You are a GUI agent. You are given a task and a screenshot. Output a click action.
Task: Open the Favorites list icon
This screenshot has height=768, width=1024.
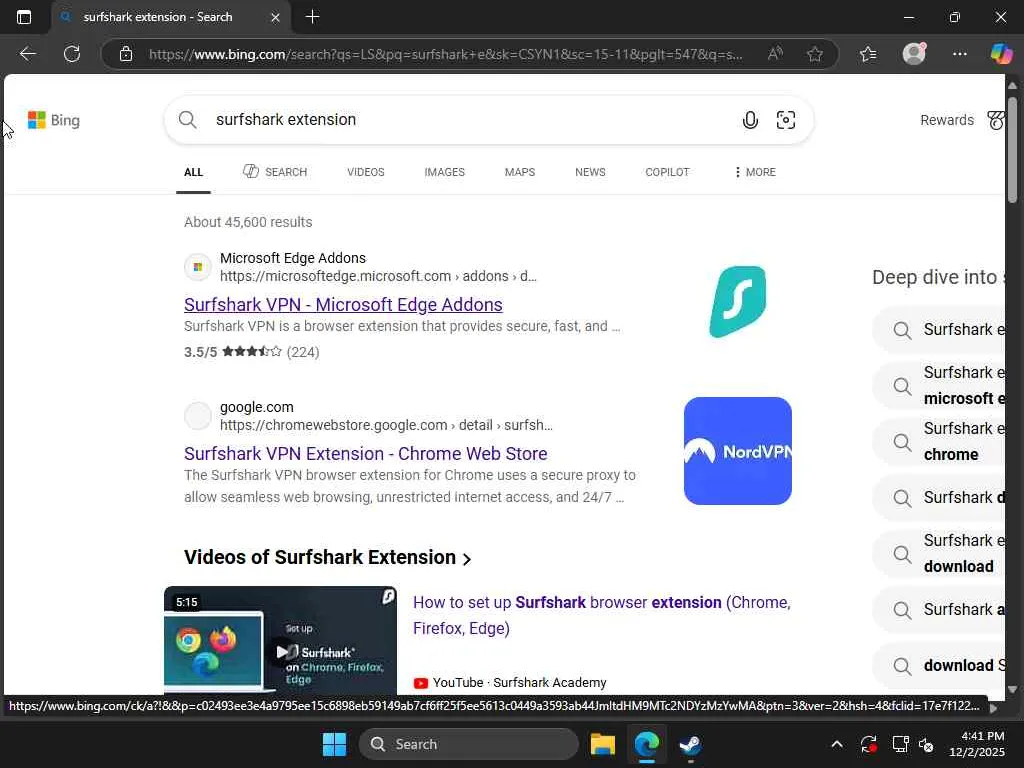868,54
